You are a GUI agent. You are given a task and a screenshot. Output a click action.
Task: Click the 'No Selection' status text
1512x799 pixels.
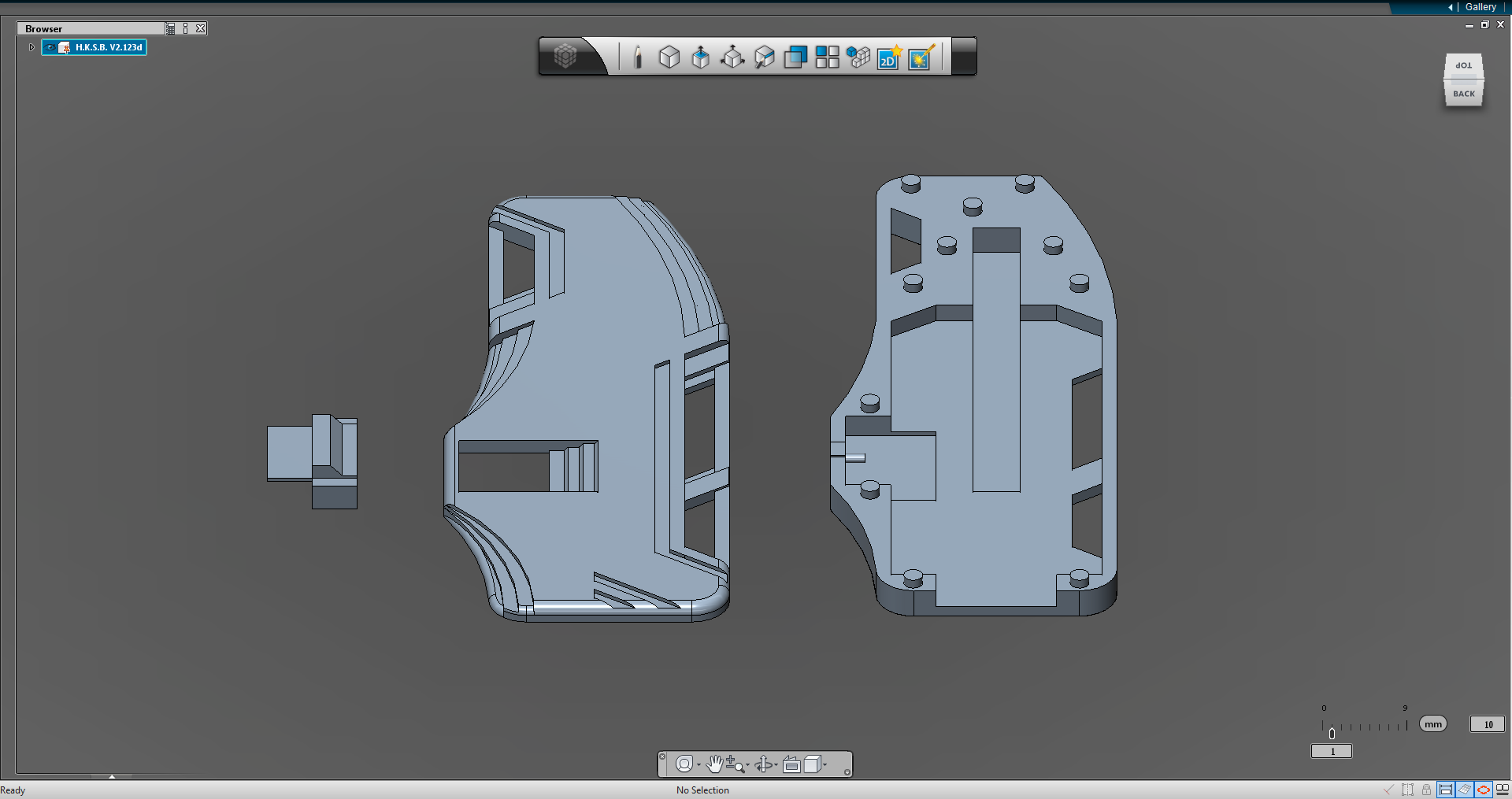coord(702,790)
